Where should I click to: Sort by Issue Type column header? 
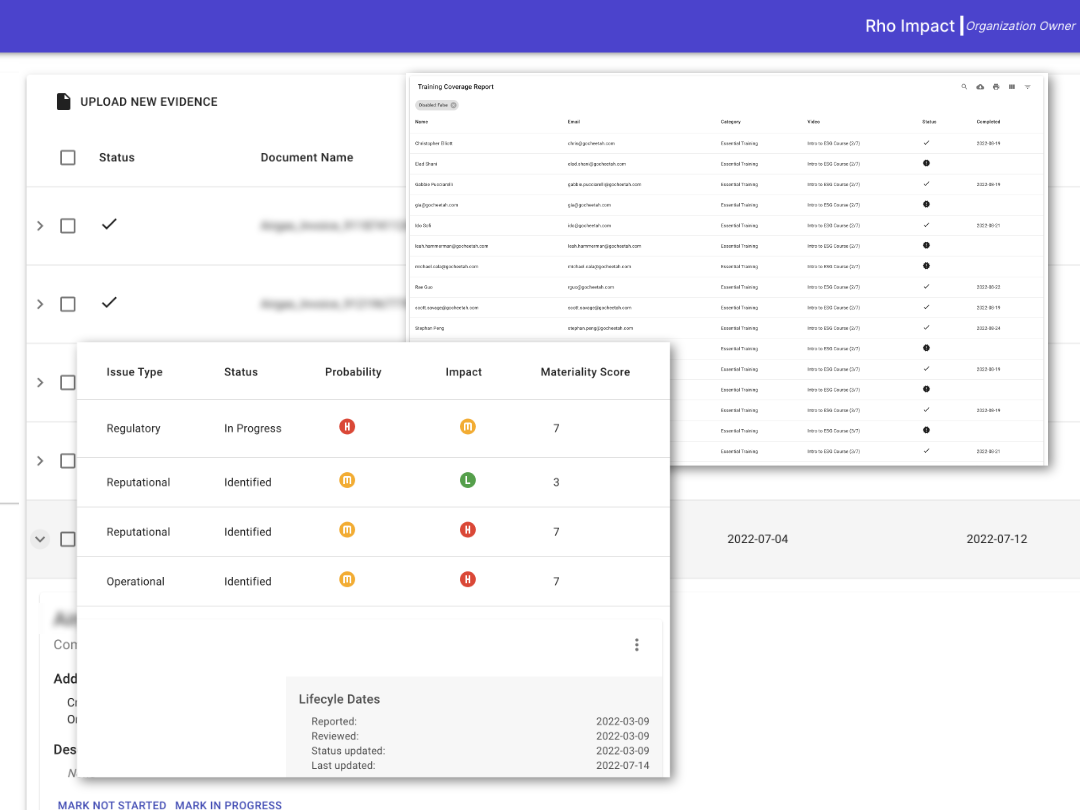click(x=134, y=372)
